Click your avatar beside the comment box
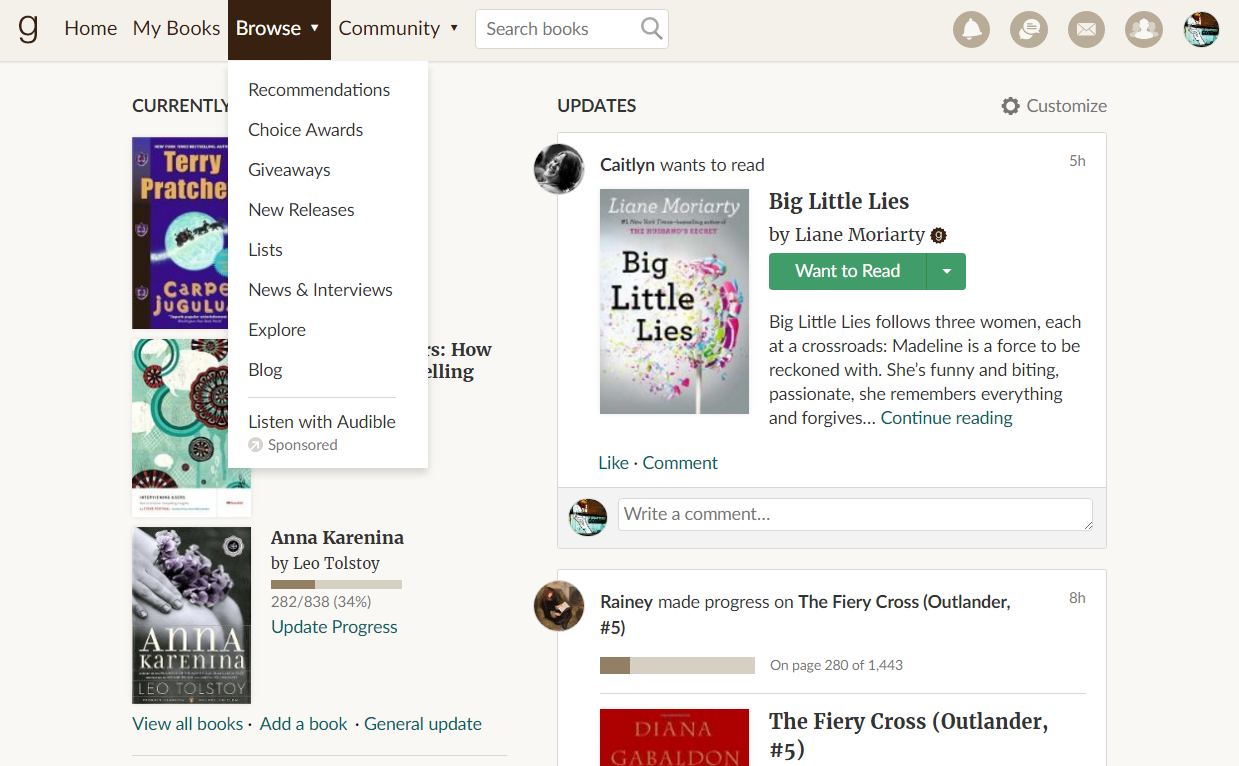This screenshot has height=766, width=1239. click(x=588, y=517)
